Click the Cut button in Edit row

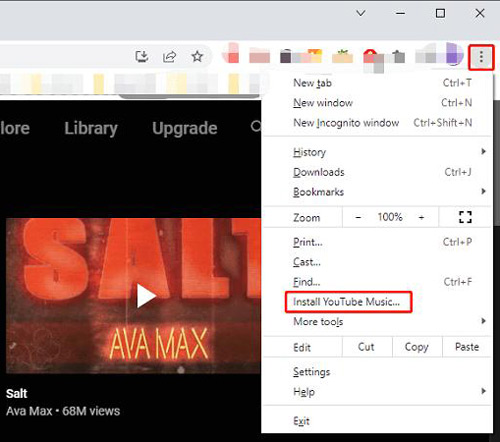[x=367, y=347]
